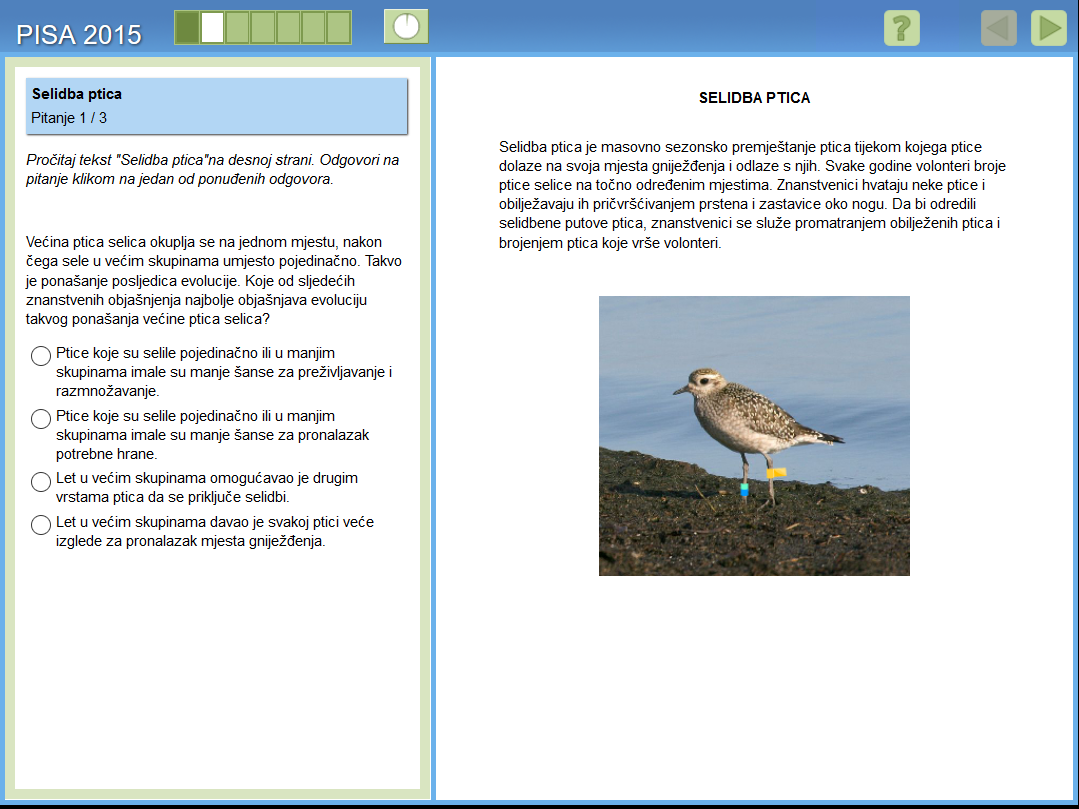Click the banded bird photograph

tap(754, 436)
